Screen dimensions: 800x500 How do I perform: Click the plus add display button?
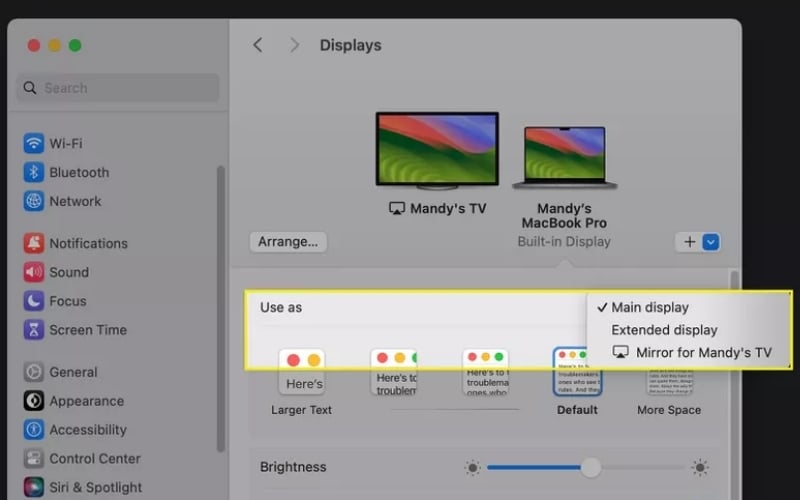[x=689, y=242]
